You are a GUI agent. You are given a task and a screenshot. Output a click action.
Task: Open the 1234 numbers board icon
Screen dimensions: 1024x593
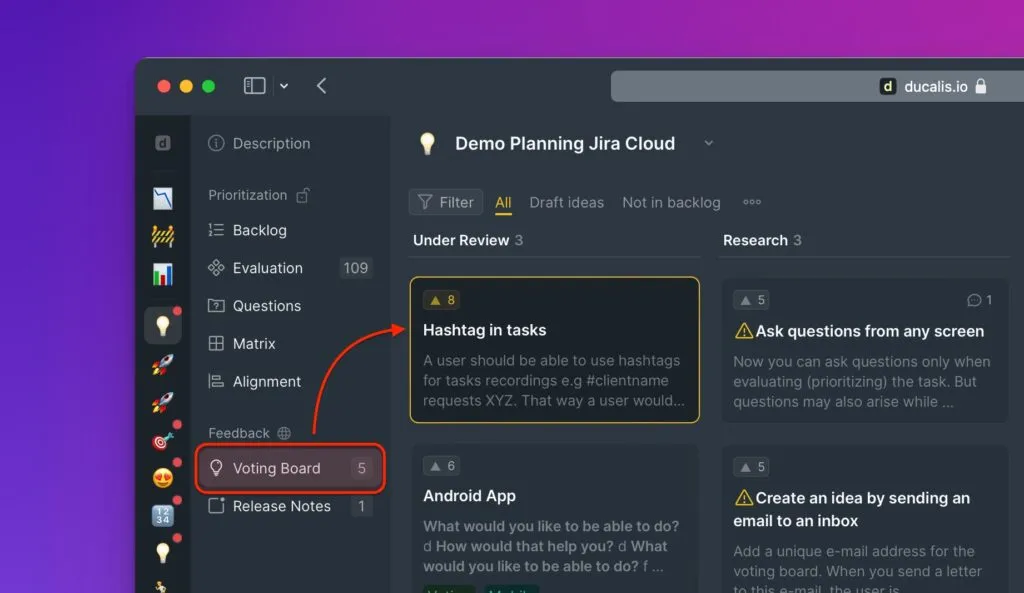(162, 516)
